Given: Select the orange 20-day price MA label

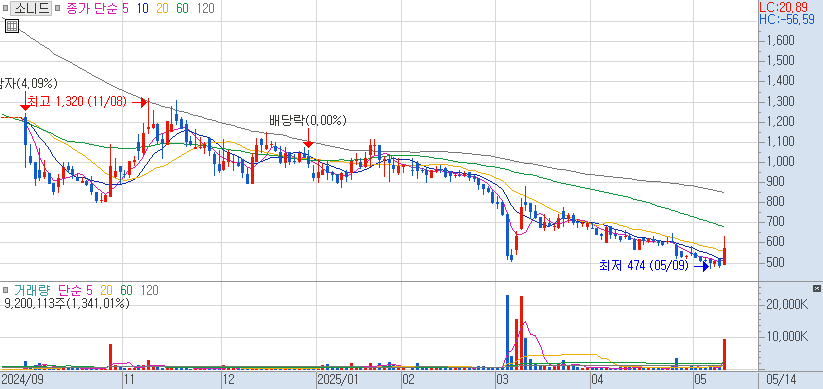Looking at the screenshot, I should coord(162,8).
